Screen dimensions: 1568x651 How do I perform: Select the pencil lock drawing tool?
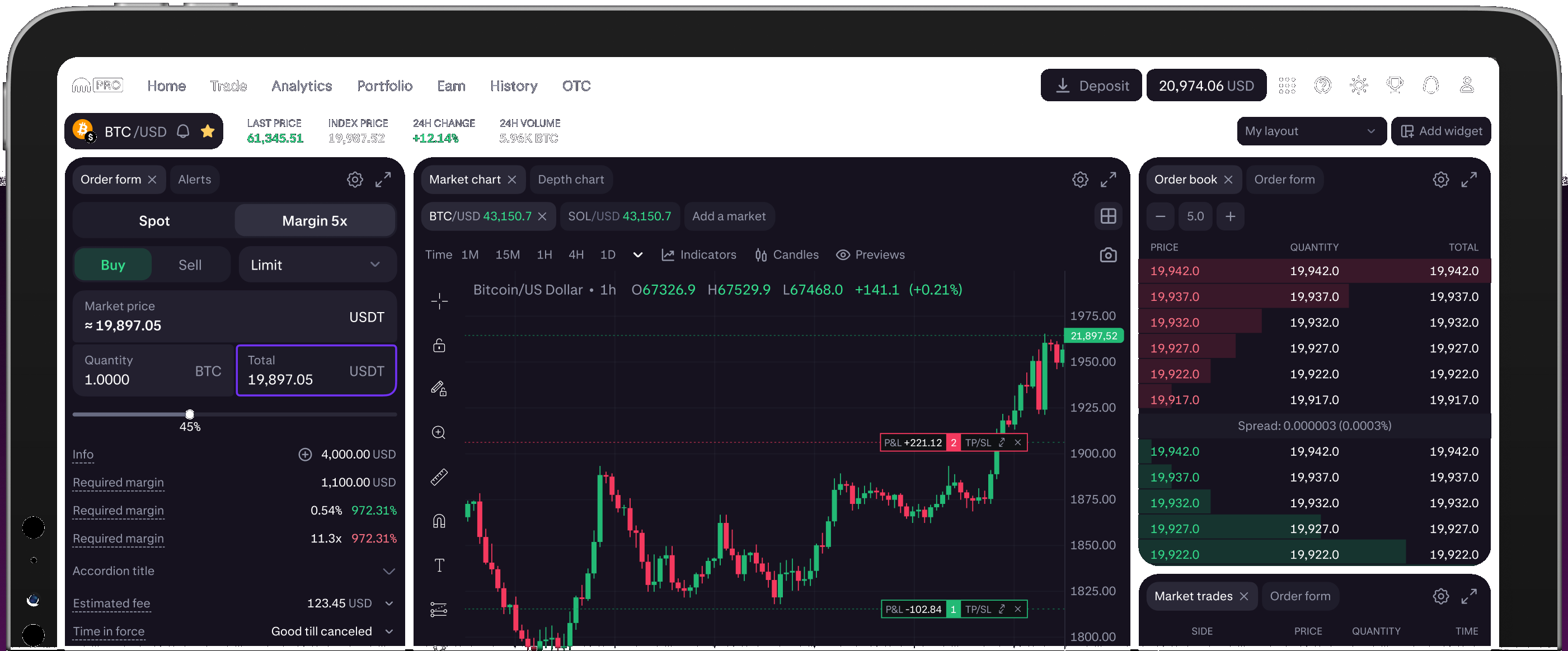(x=439, y=388)
